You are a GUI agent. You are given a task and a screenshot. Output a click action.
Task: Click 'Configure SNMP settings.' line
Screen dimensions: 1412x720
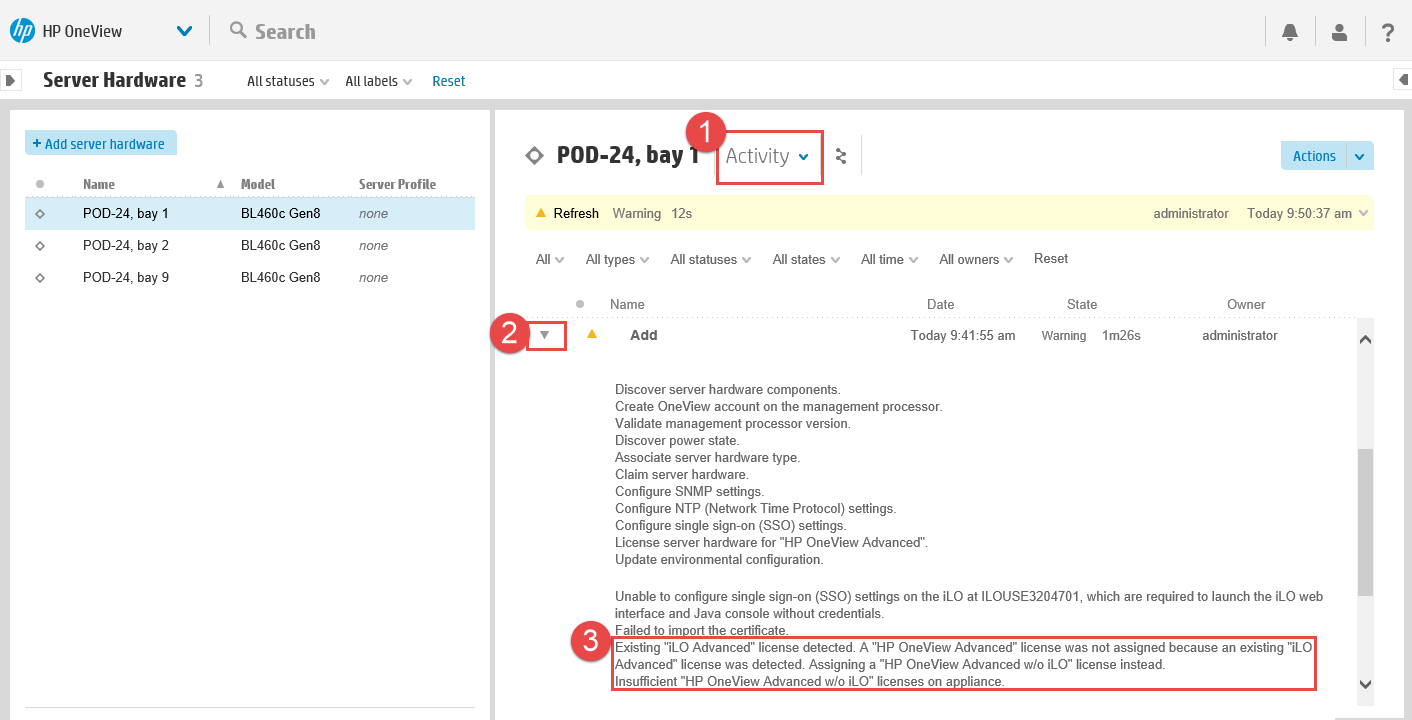pos(689,492)
